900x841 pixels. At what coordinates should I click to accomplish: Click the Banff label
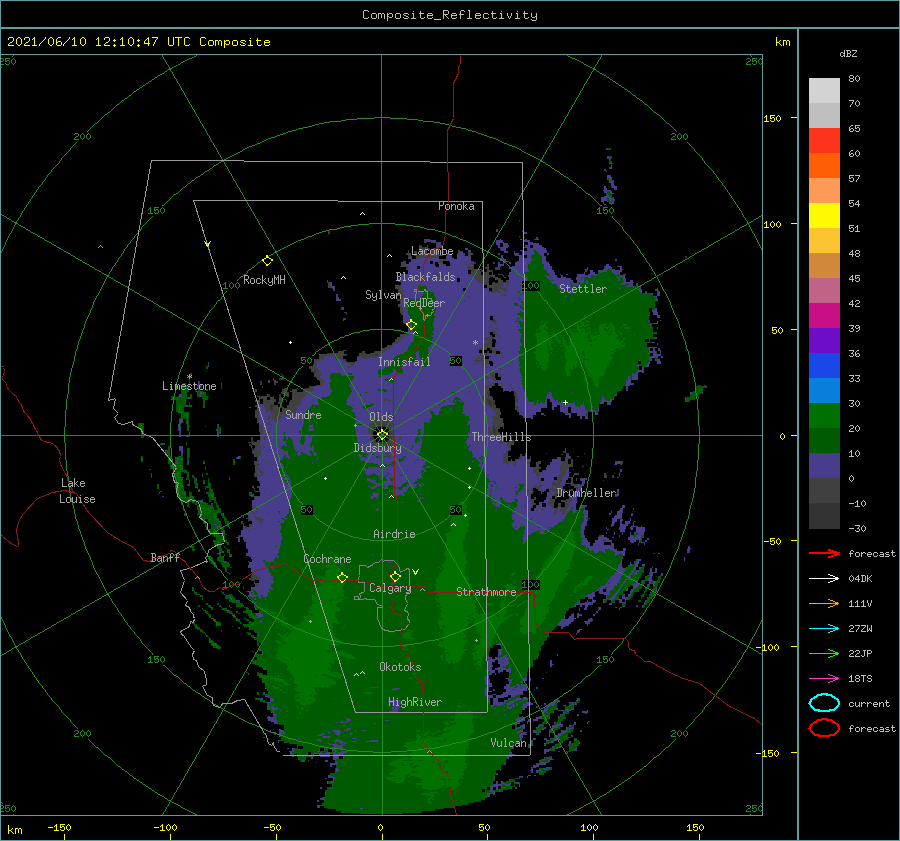[x=165, y=557]
